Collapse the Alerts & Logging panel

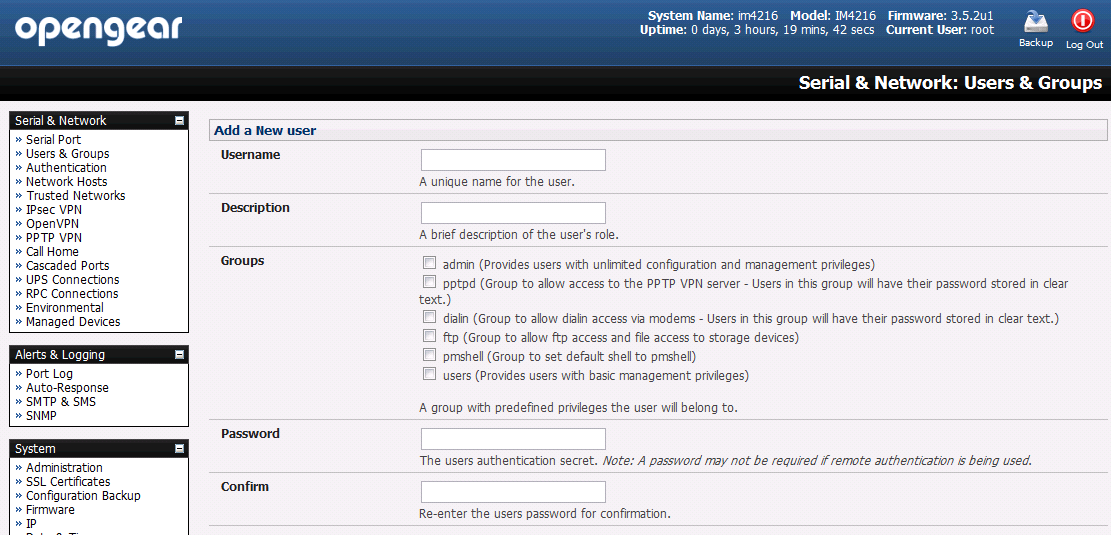click(x=180, y=355)
